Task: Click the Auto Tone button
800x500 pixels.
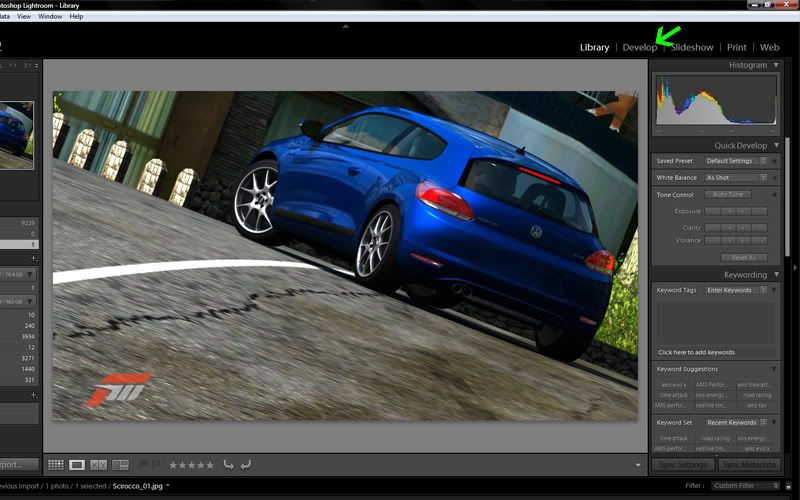Action: tap(728, 194)
